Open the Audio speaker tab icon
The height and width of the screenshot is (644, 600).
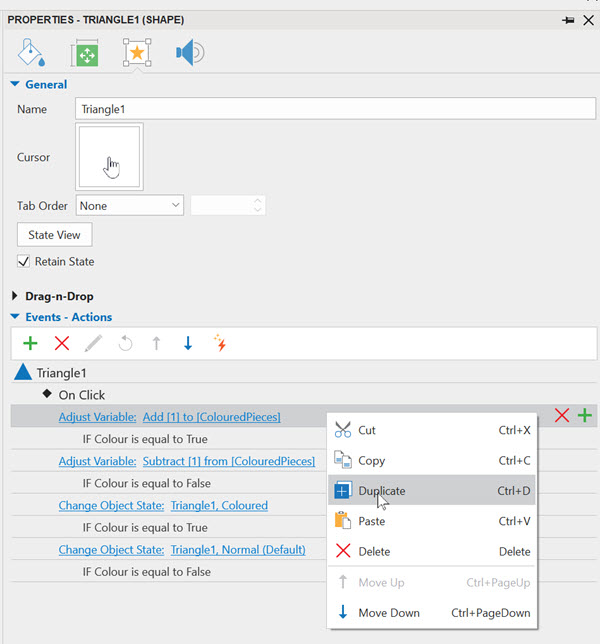(189, 52)
